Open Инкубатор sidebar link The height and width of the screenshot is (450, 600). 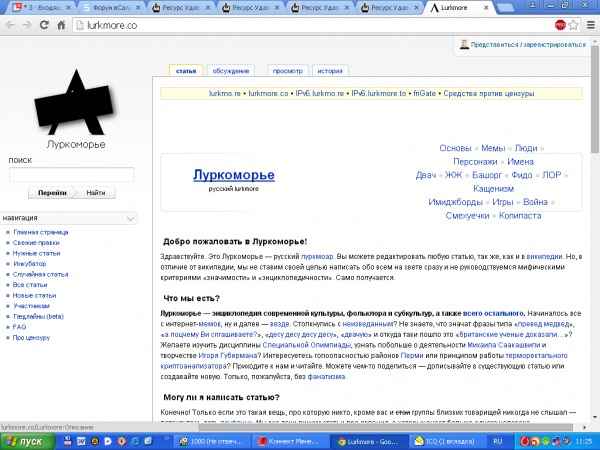tap(29, 264)
